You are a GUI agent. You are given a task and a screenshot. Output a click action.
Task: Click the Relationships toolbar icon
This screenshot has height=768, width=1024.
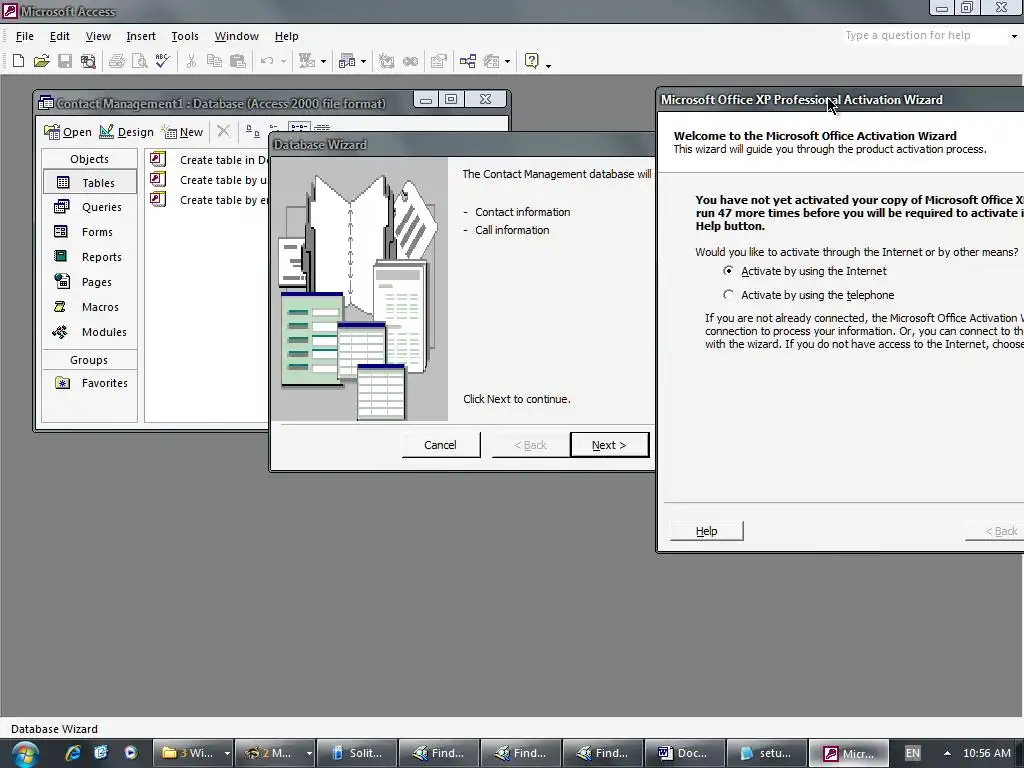click(x=468, y=61)
